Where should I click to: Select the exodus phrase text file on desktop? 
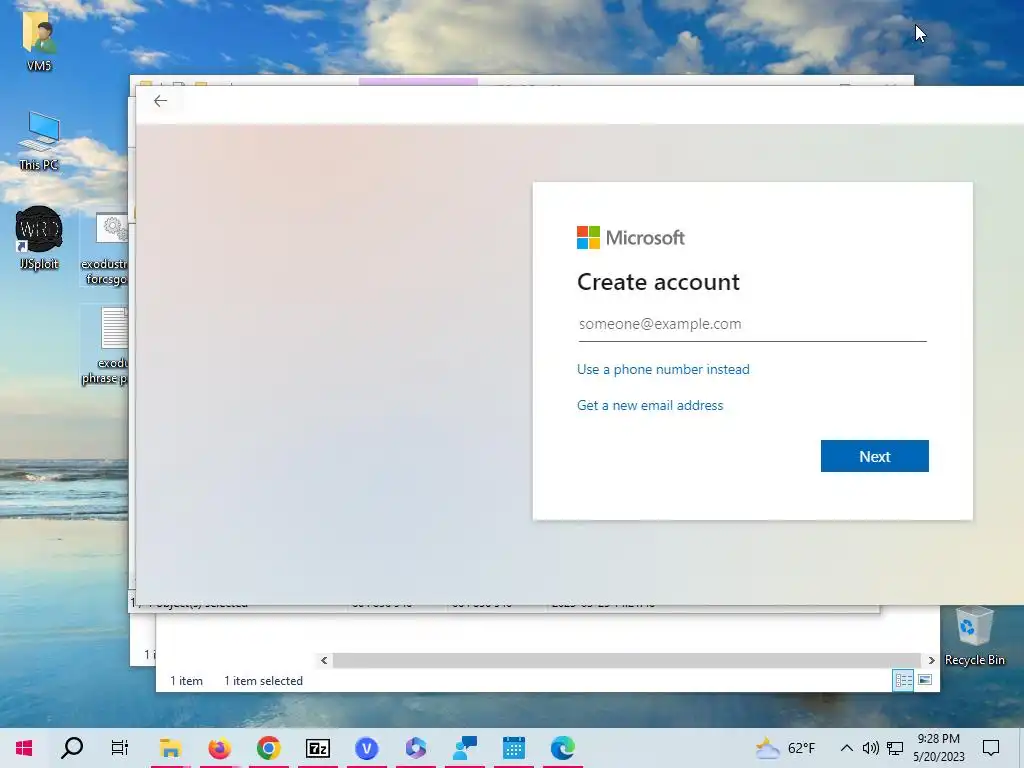click(106, 346)
